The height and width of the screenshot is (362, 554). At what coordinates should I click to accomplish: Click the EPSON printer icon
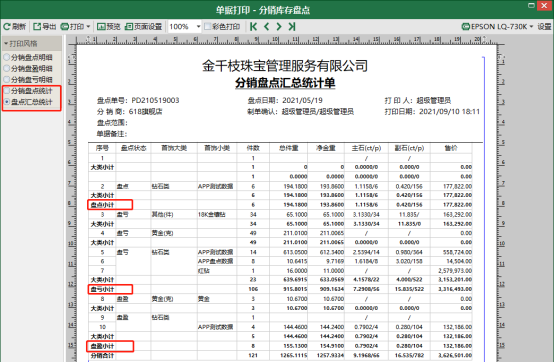pos(466,26)
